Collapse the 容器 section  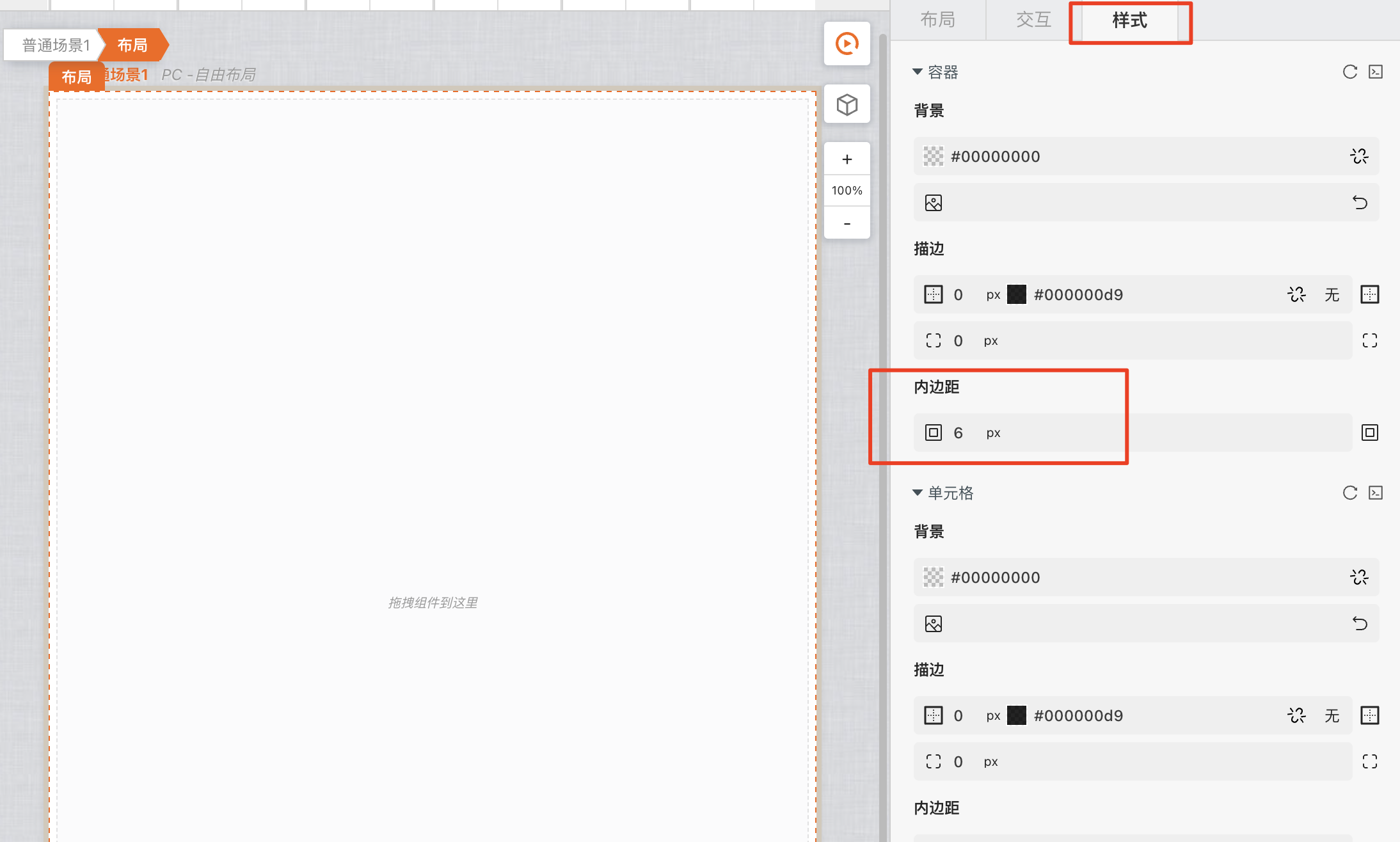coord(918,72)
